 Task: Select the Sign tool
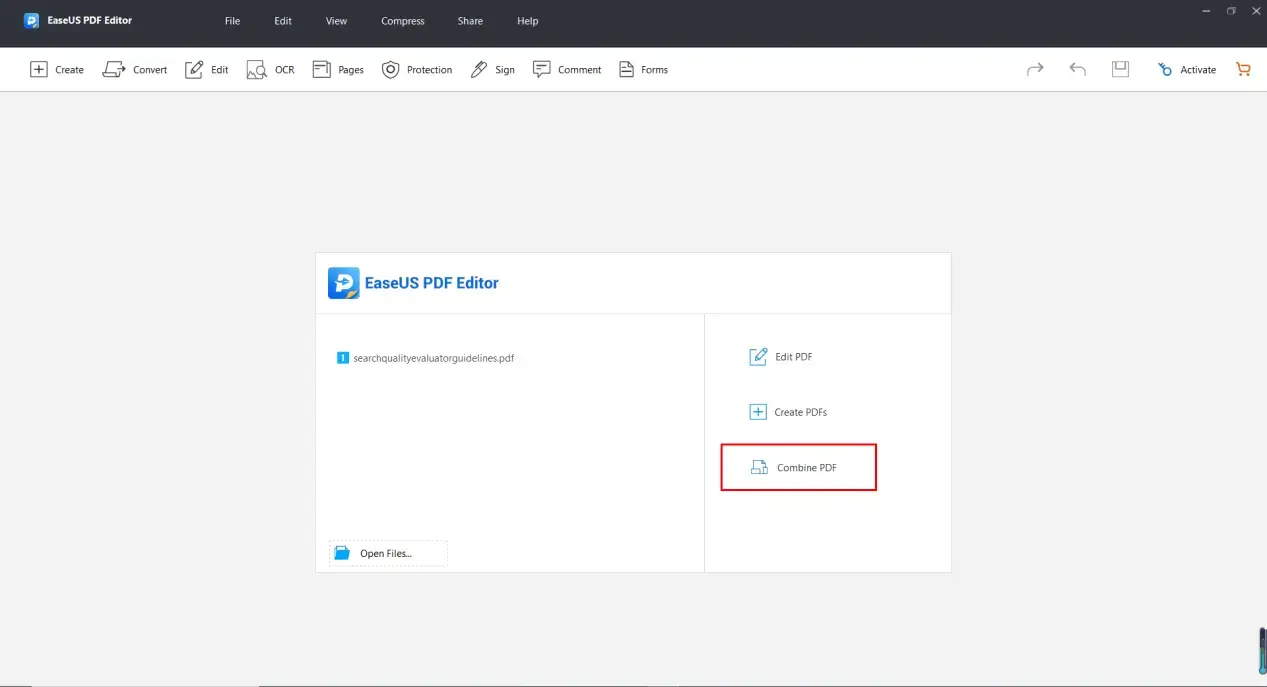(493, 70)
